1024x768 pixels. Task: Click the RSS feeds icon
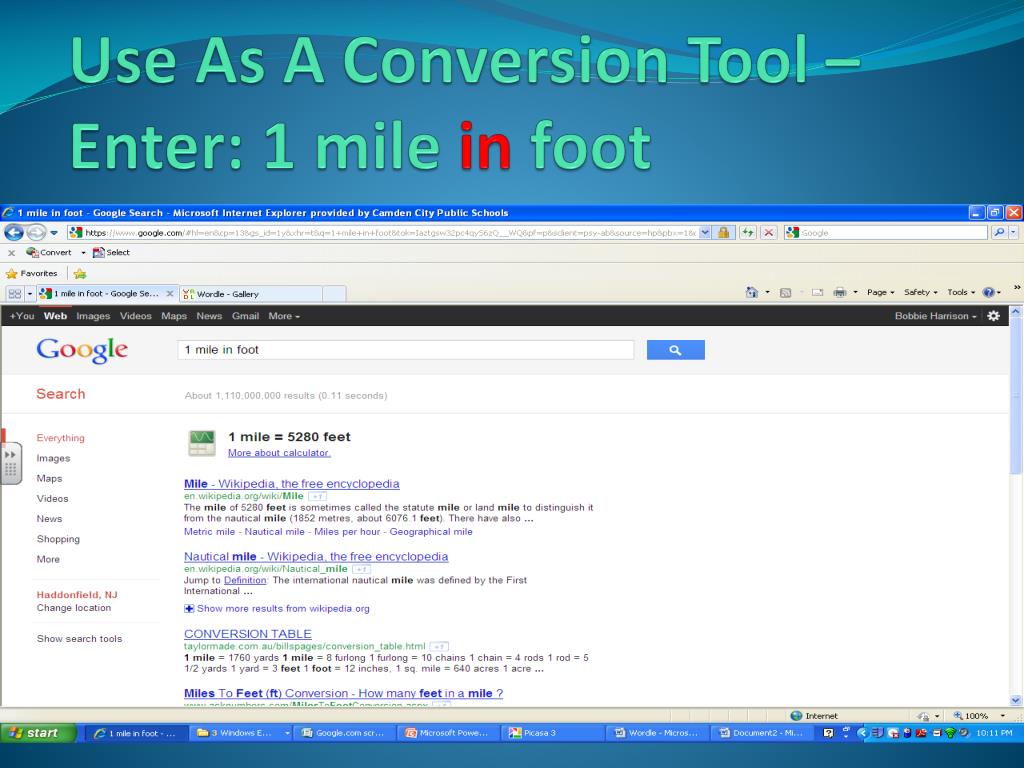[x=786, y=293]
